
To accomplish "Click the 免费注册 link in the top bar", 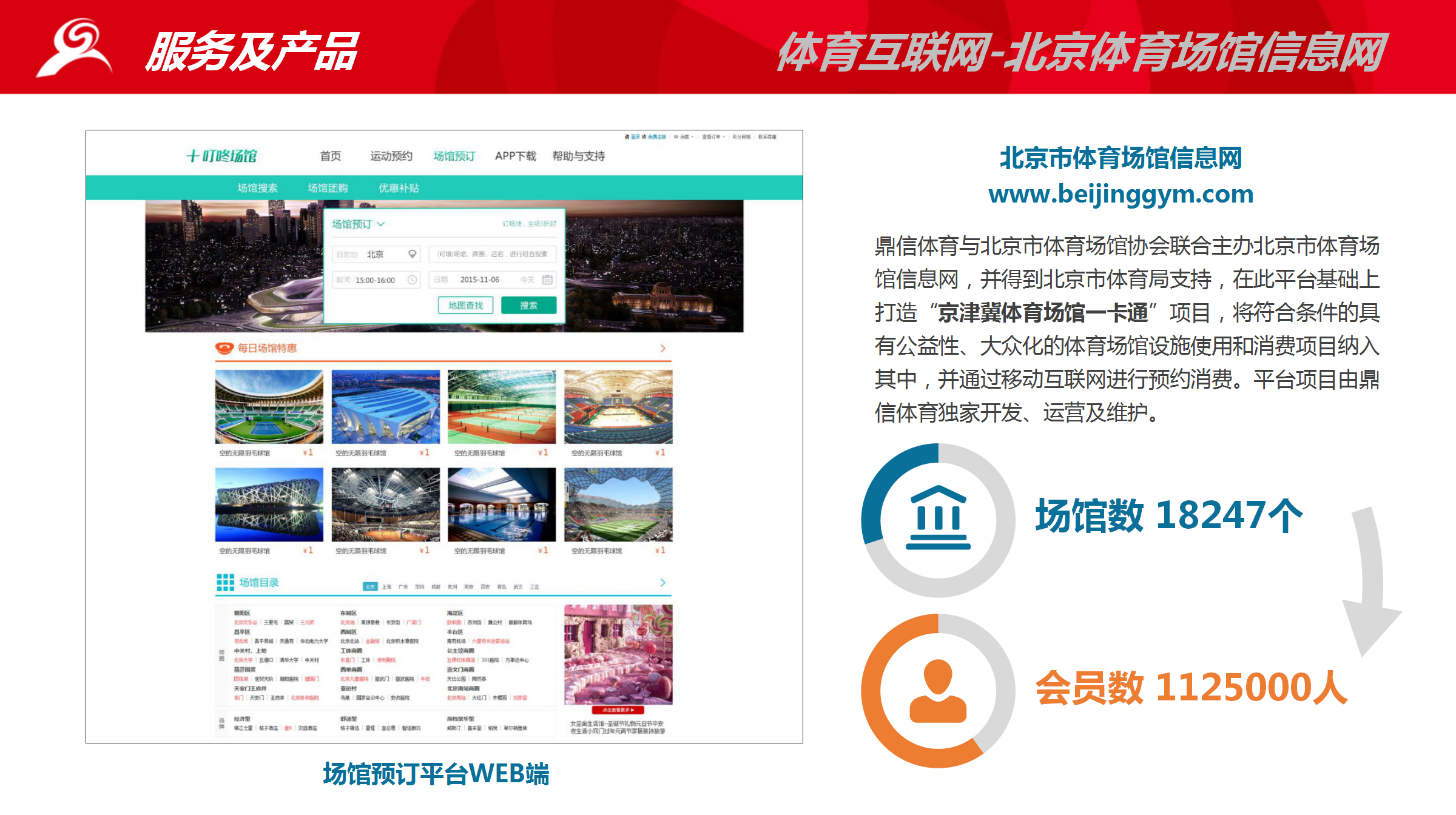I will (657, 137).
